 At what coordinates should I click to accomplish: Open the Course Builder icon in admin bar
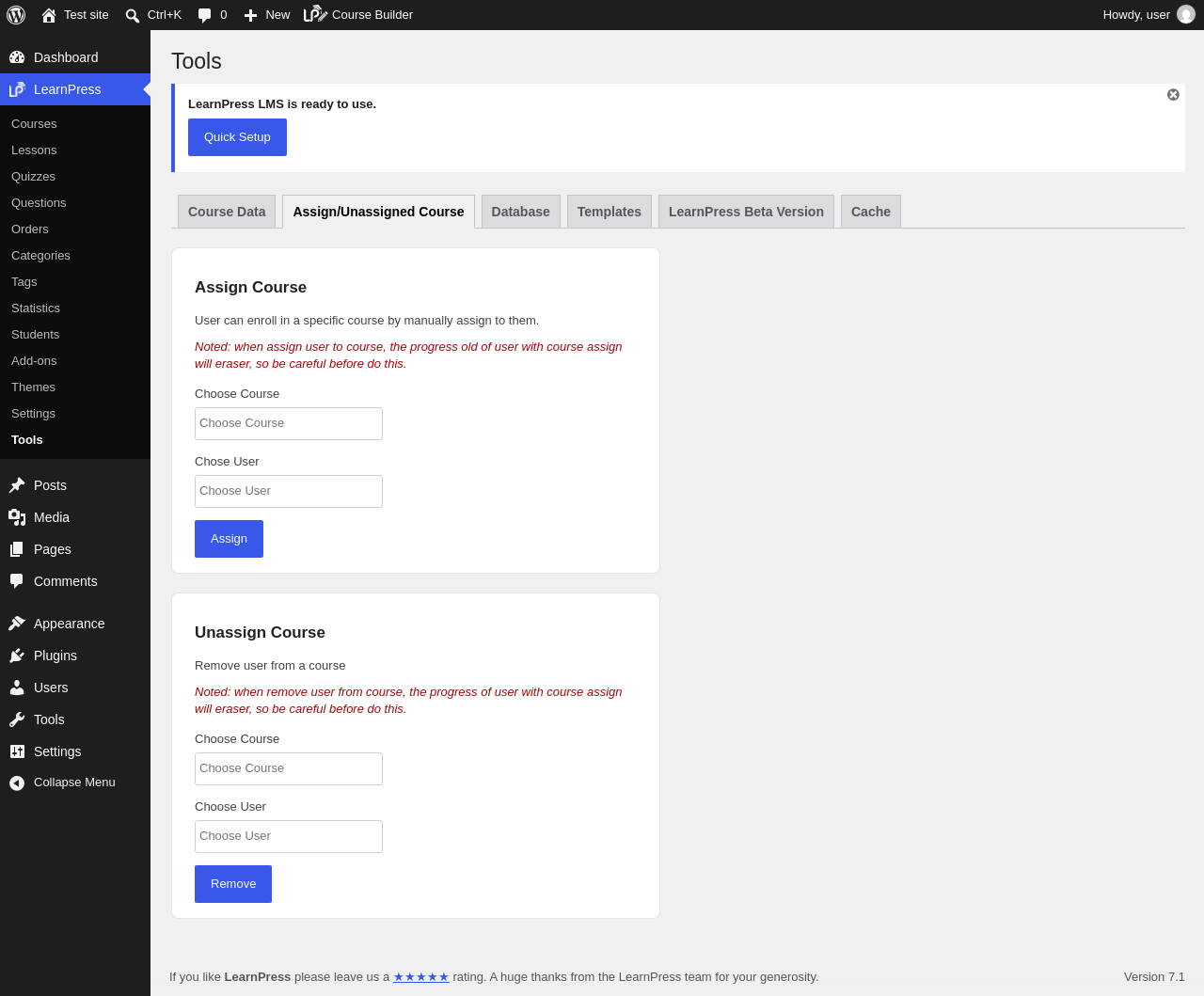click(315, 14)
